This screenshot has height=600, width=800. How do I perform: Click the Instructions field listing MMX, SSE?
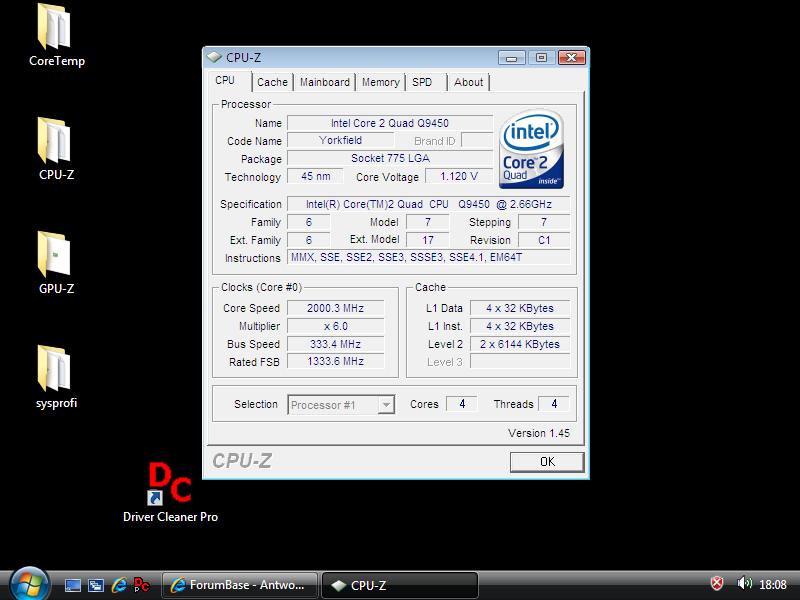429,257
